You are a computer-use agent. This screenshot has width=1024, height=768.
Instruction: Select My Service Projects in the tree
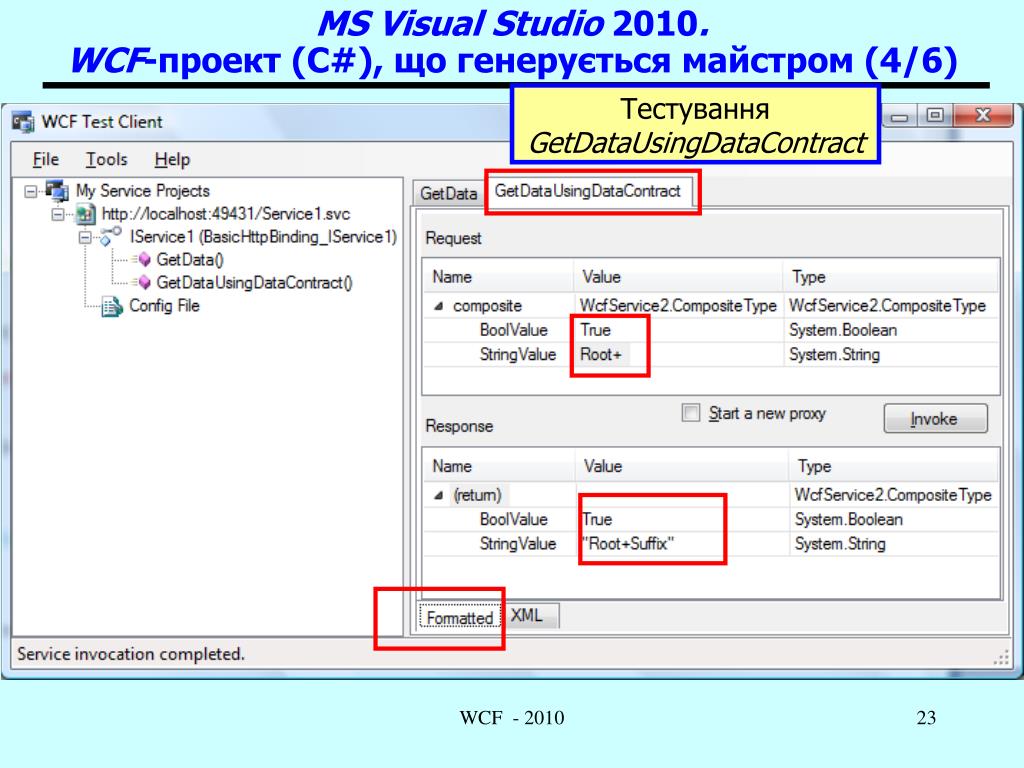143,191
